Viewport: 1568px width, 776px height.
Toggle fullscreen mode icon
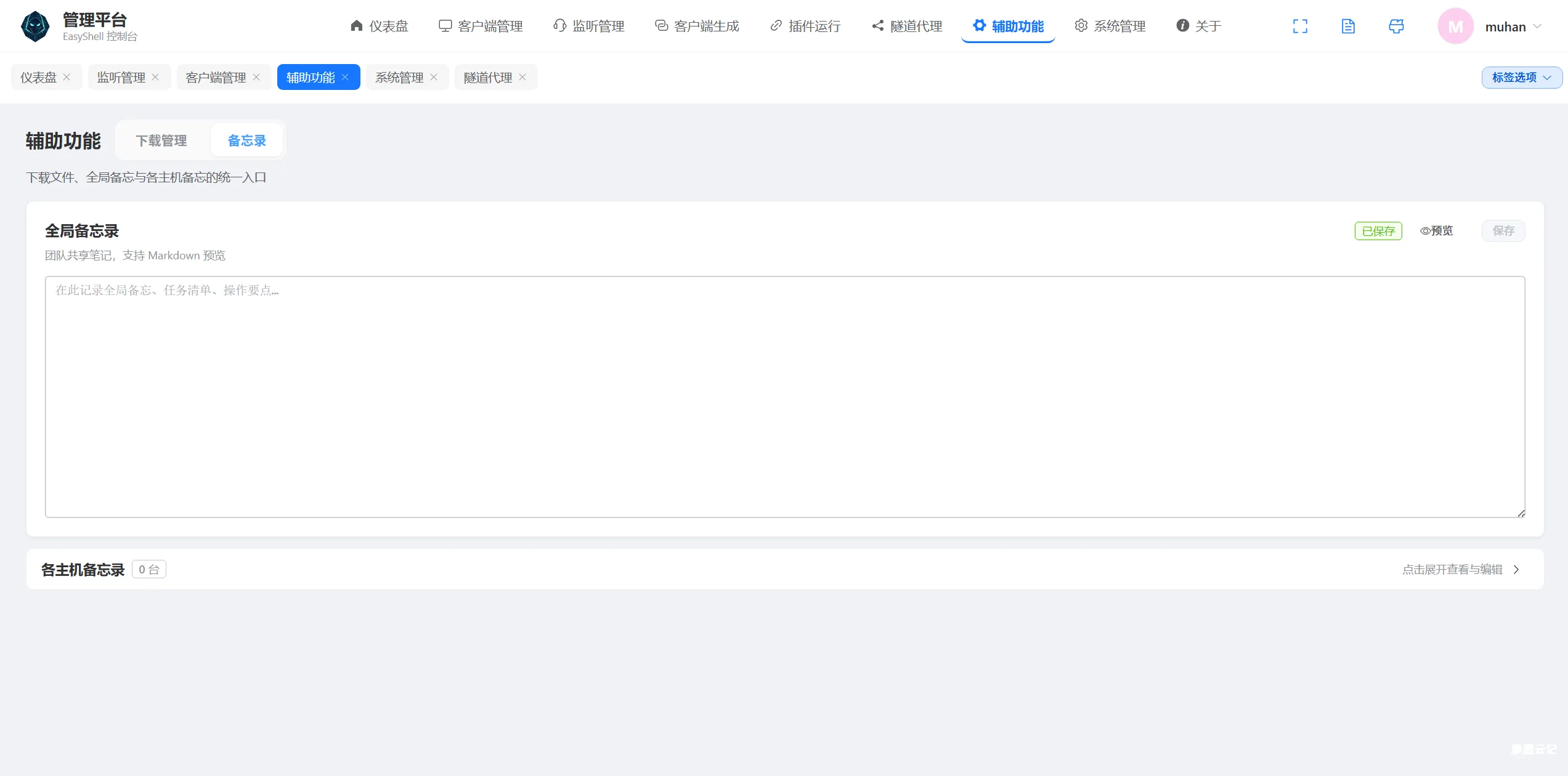[x=1300, y=26]
